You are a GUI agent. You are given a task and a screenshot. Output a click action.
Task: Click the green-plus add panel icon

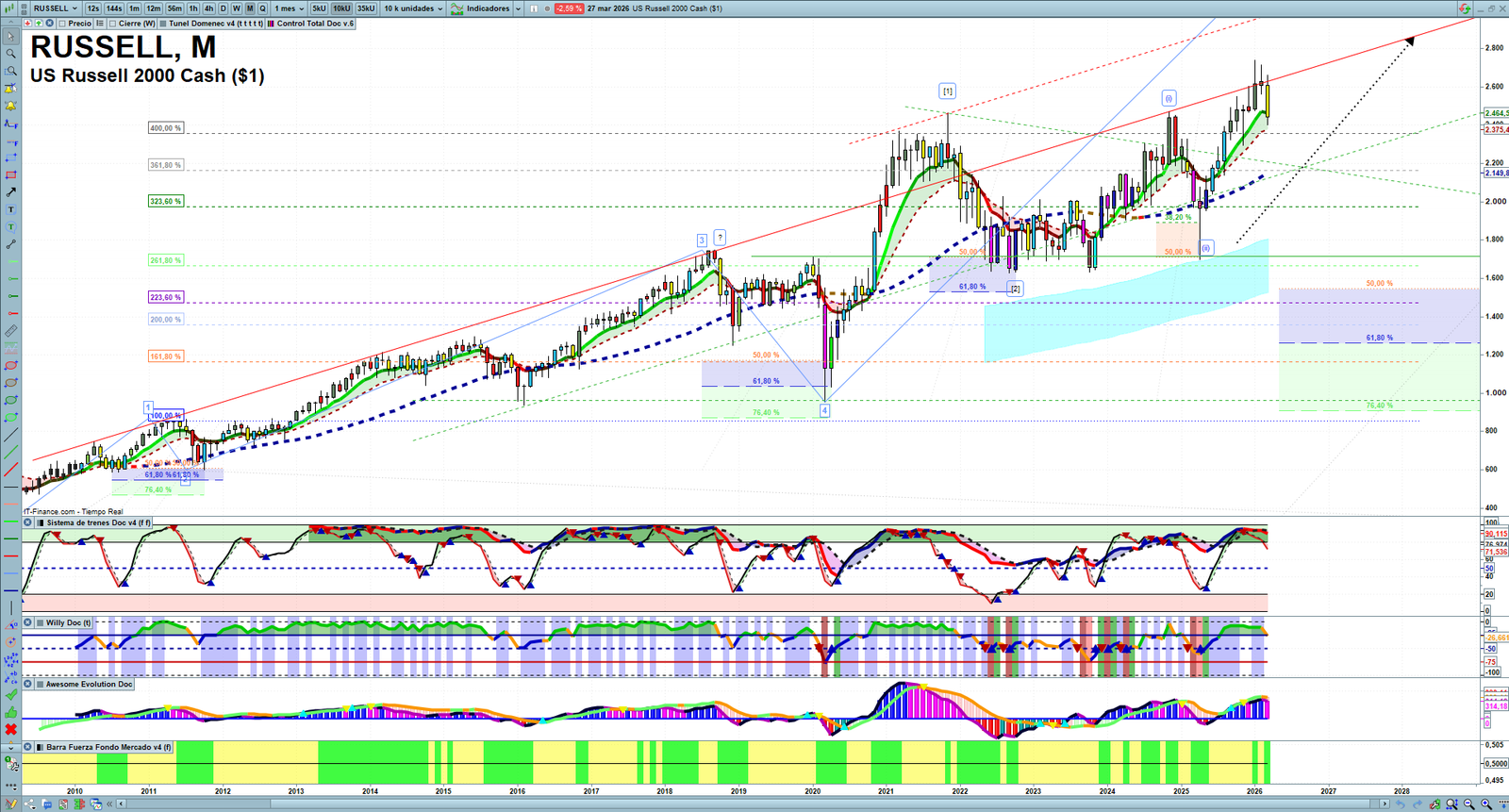point(39,24)
